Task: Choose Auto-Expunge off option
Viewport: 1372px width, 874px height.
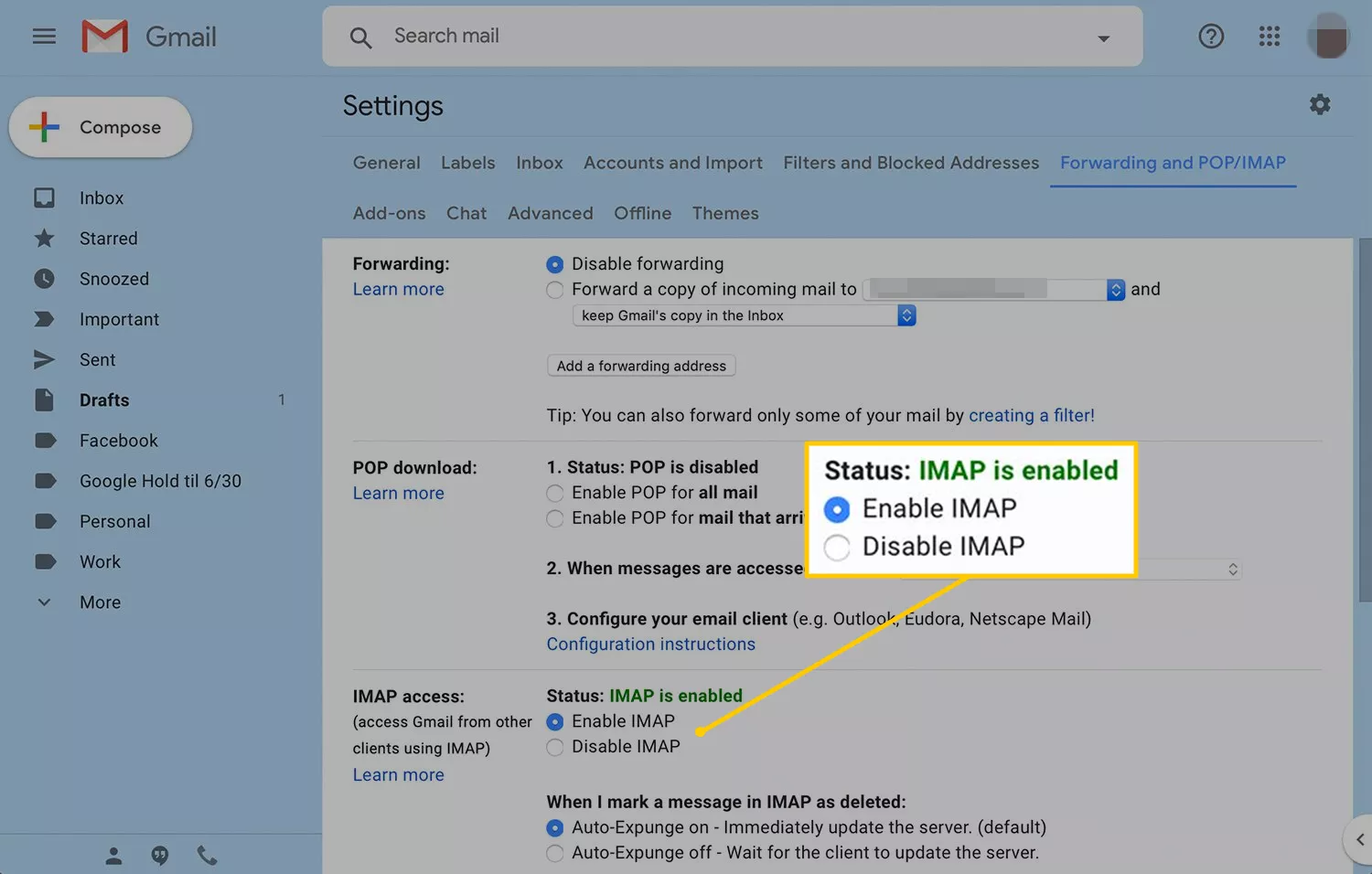Action: [555, 854]
